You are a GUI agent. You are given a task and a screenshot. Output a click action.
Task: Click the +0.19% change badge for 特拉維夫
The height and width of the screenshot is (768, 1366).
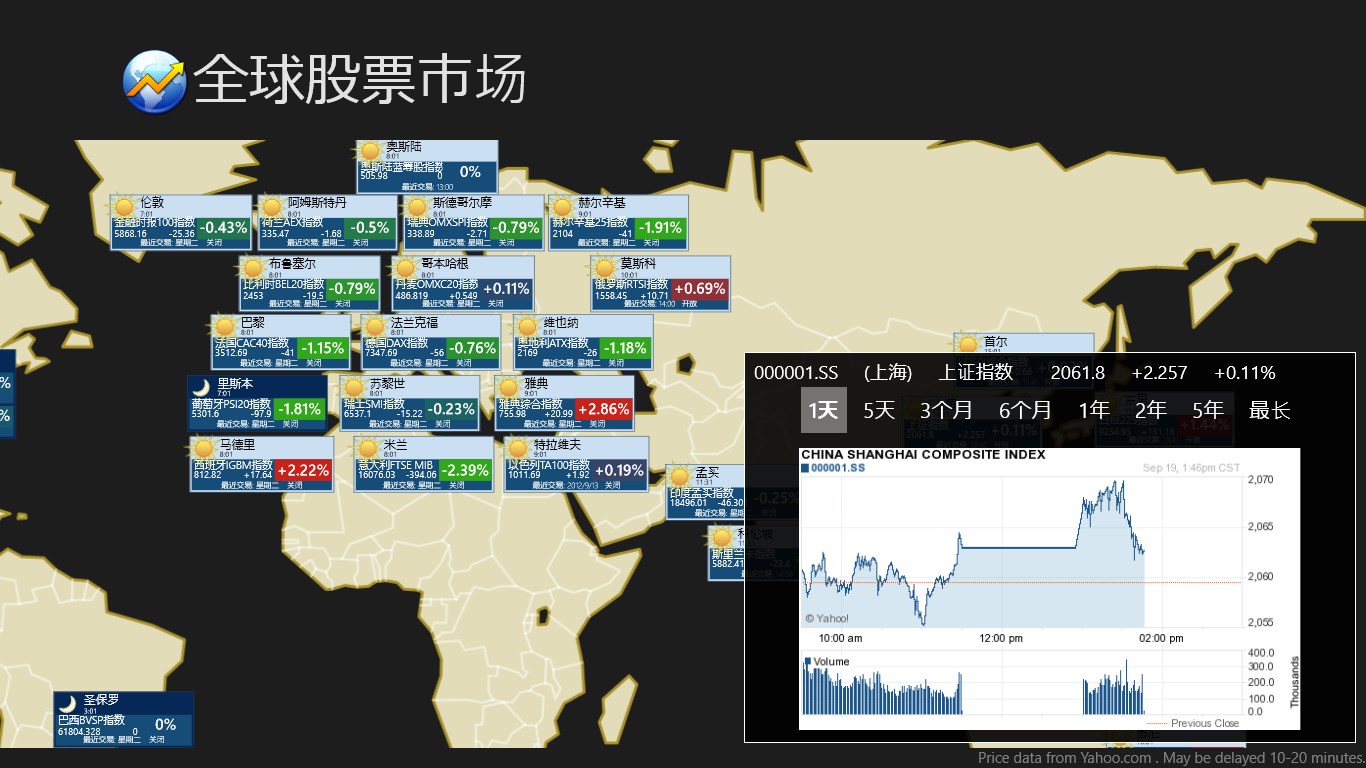click(x=620, y=470)
